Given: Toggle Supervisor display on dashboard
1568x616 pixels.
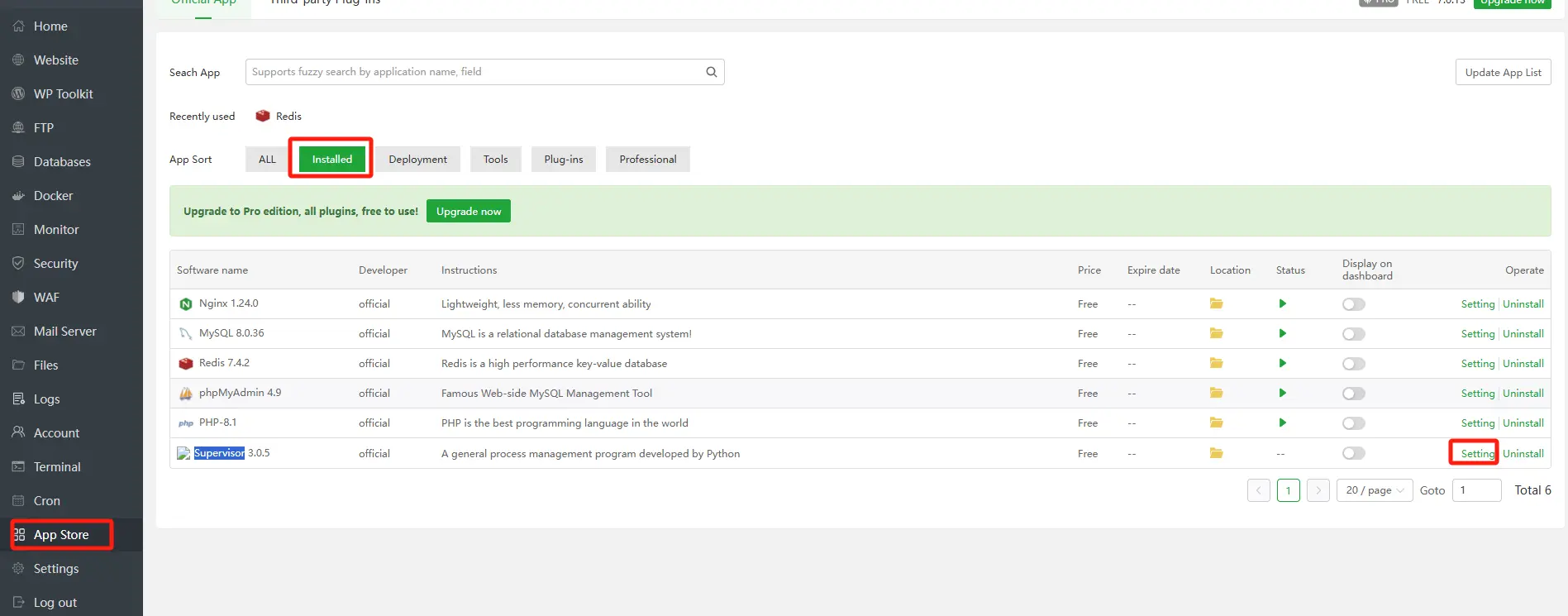Looking at the screenshot, I should tap(1354, 453).
